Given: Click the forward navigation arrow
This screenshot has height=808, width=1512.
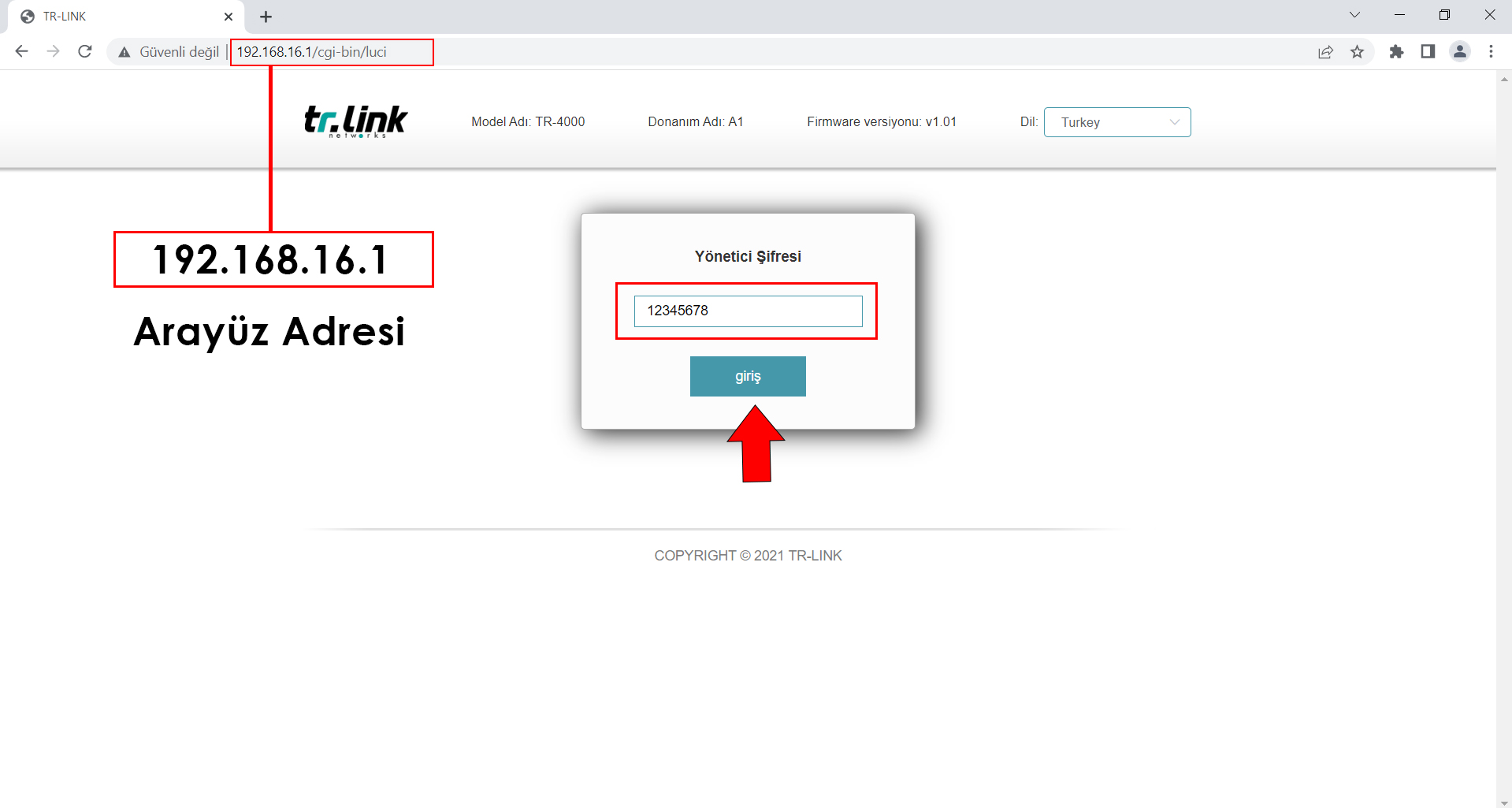Looking at the screenshot, I should [53, 51].
